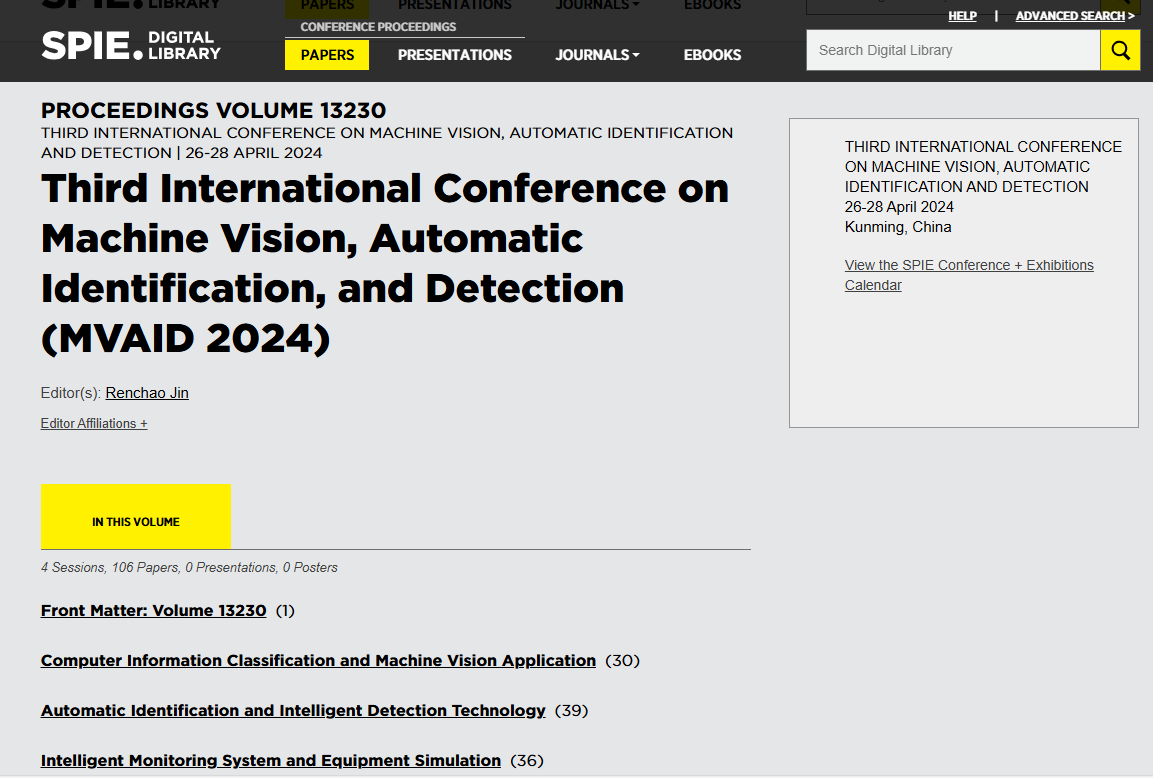View the SPIE Conference + Exhibitions Calendar
This screenshot has width=1153, height=778.
coord(968,275)
